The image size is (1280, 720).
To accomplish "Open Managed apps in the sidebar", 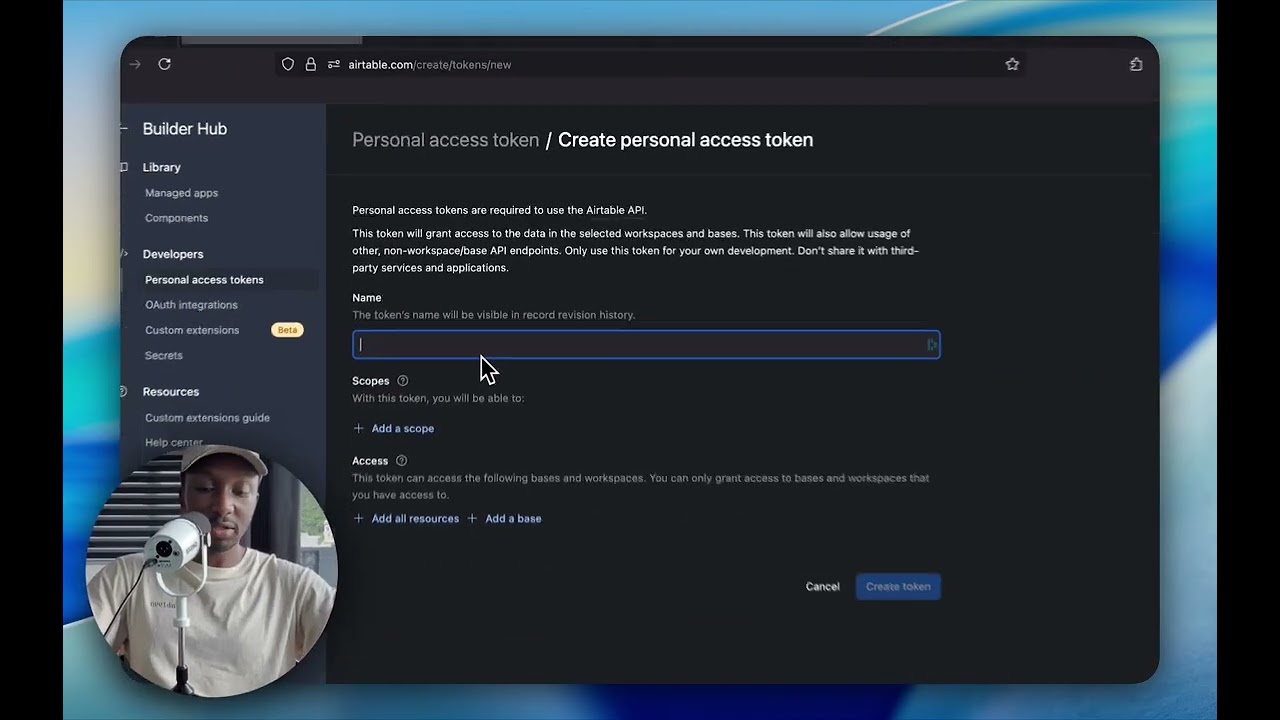I will 181,193.
